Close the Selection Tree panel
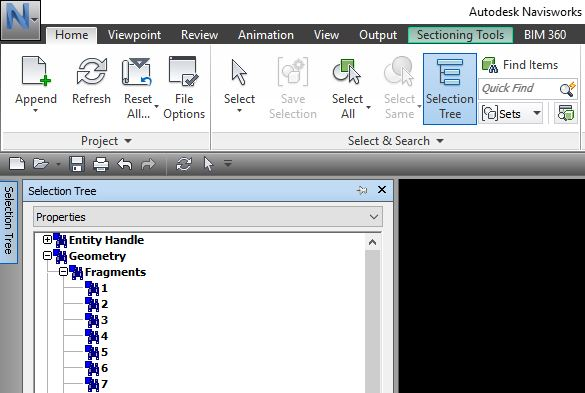The image size is (585, 393). (x=382, y=190)
